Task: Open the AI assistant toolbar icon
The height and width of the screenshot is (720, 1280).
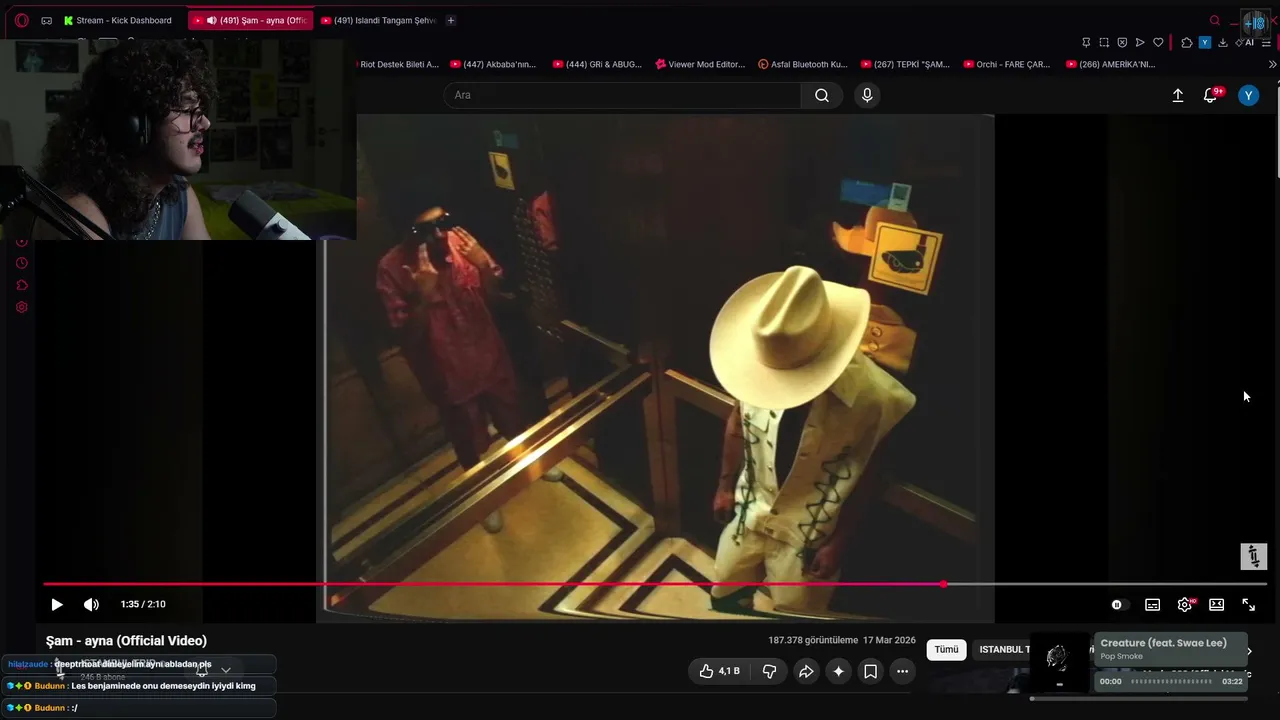Action: [x=1245, y=42]
